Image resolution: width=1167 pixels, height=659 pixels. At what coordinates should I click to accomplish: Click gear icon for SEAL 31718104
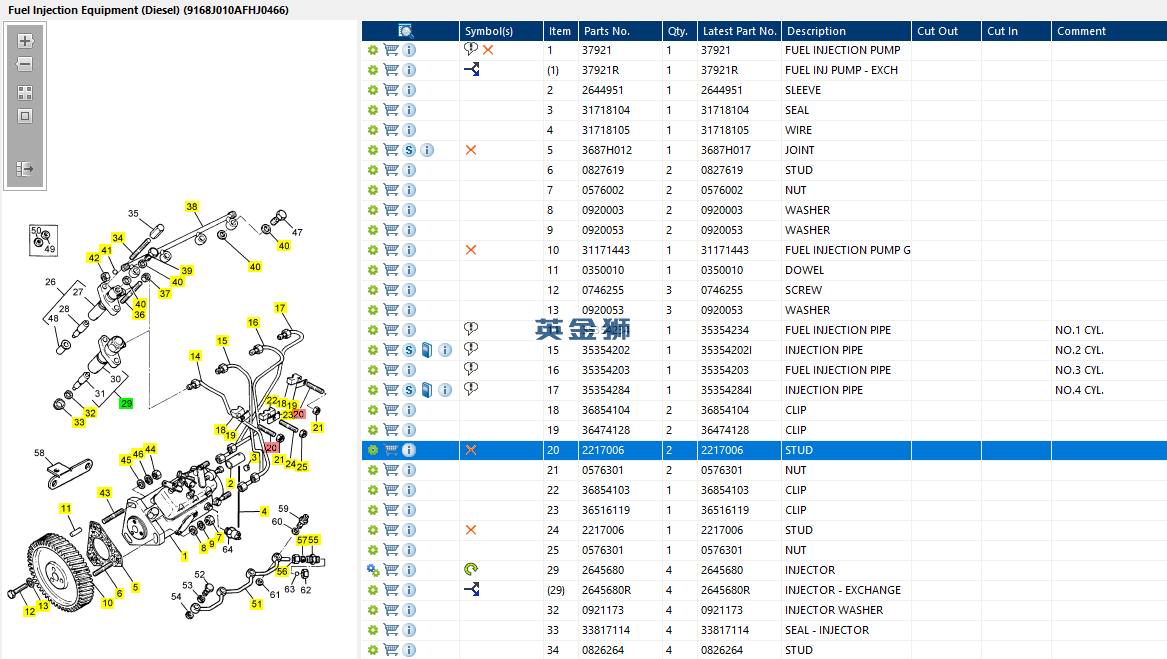pyautogui.click(x=373, y=110)
